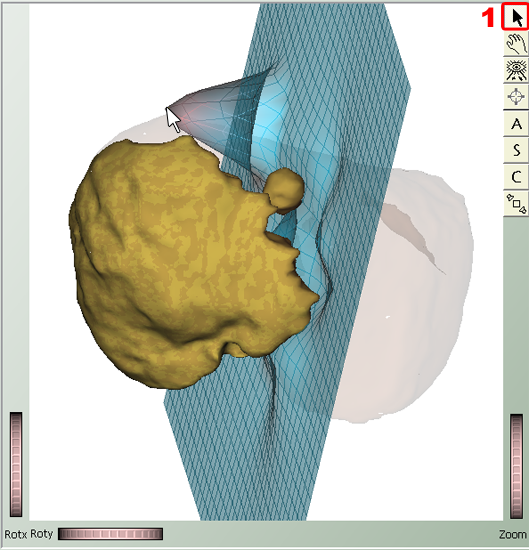
Task: Click the Roty label
Action: click(41, 534)
